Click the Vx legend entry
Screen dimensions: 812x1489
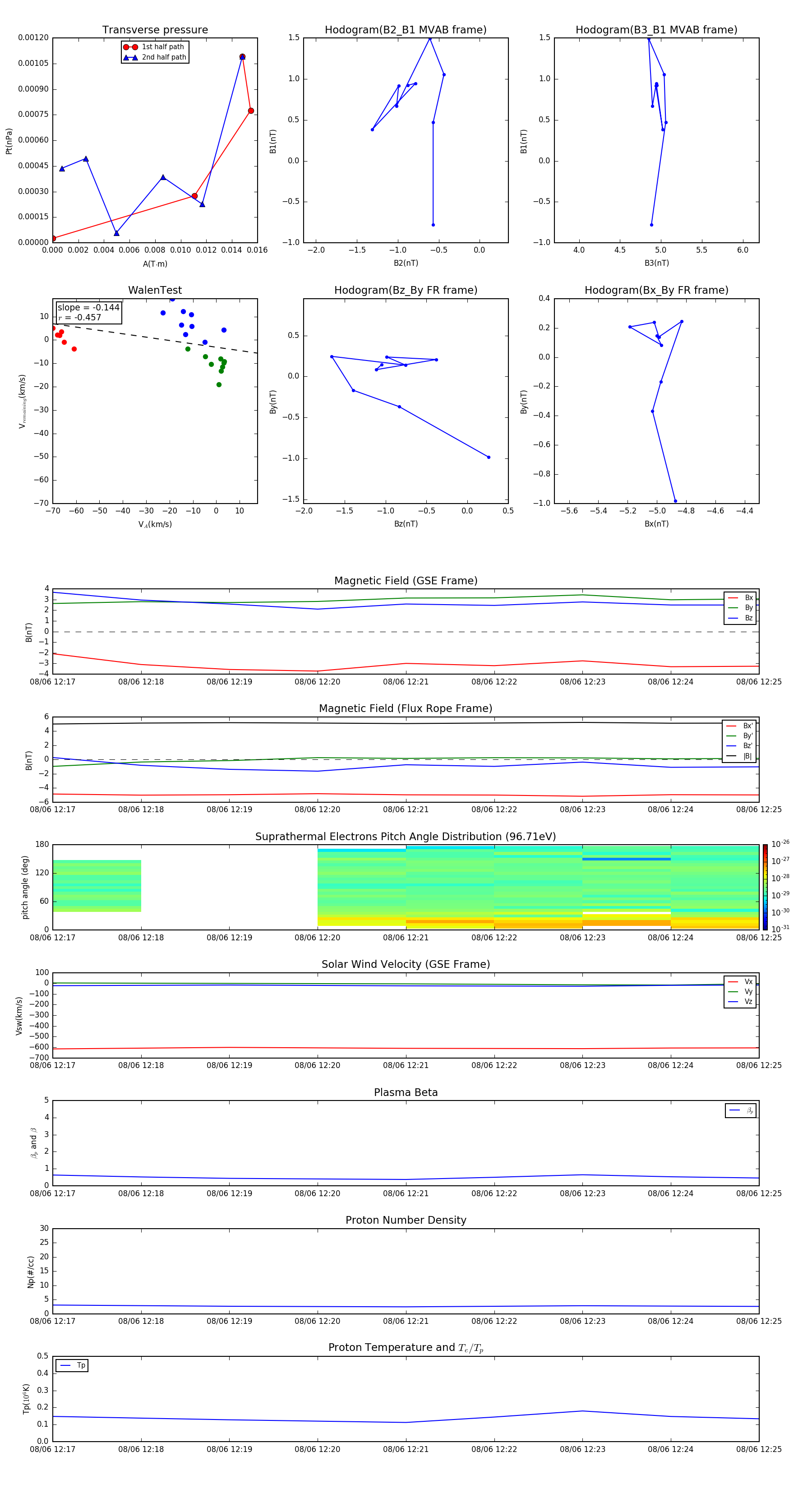(740, 981)
